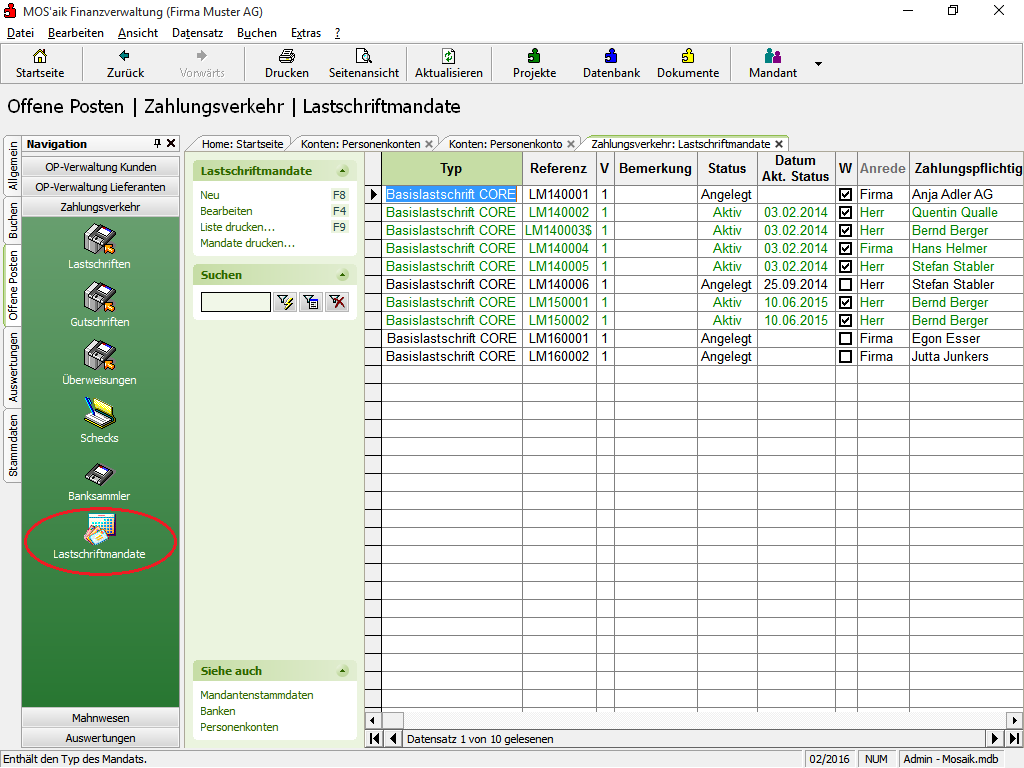Collapse the Suchen panel

(343, 275)
